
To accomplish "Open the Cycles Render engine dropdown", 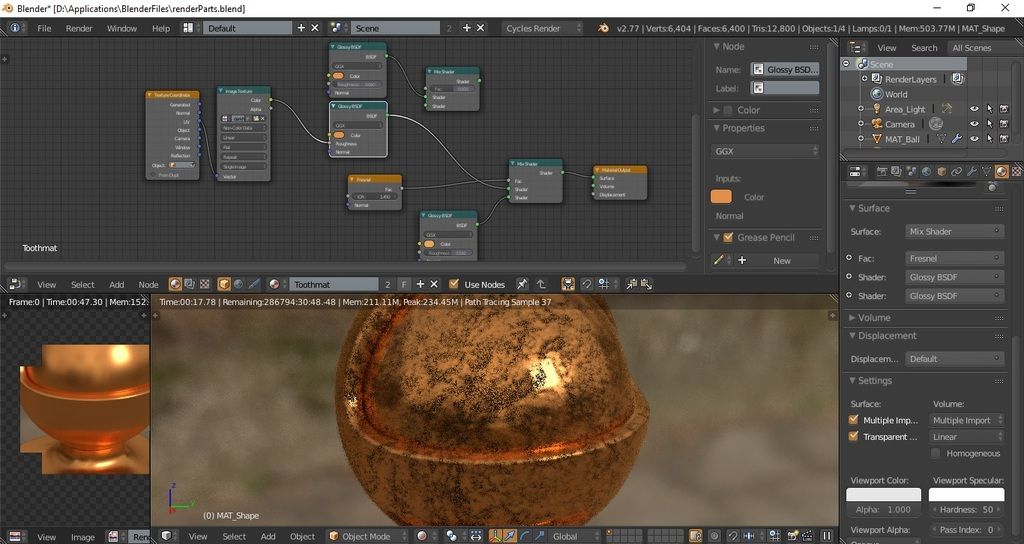I will pyautogui.click(x=541, y=28).
